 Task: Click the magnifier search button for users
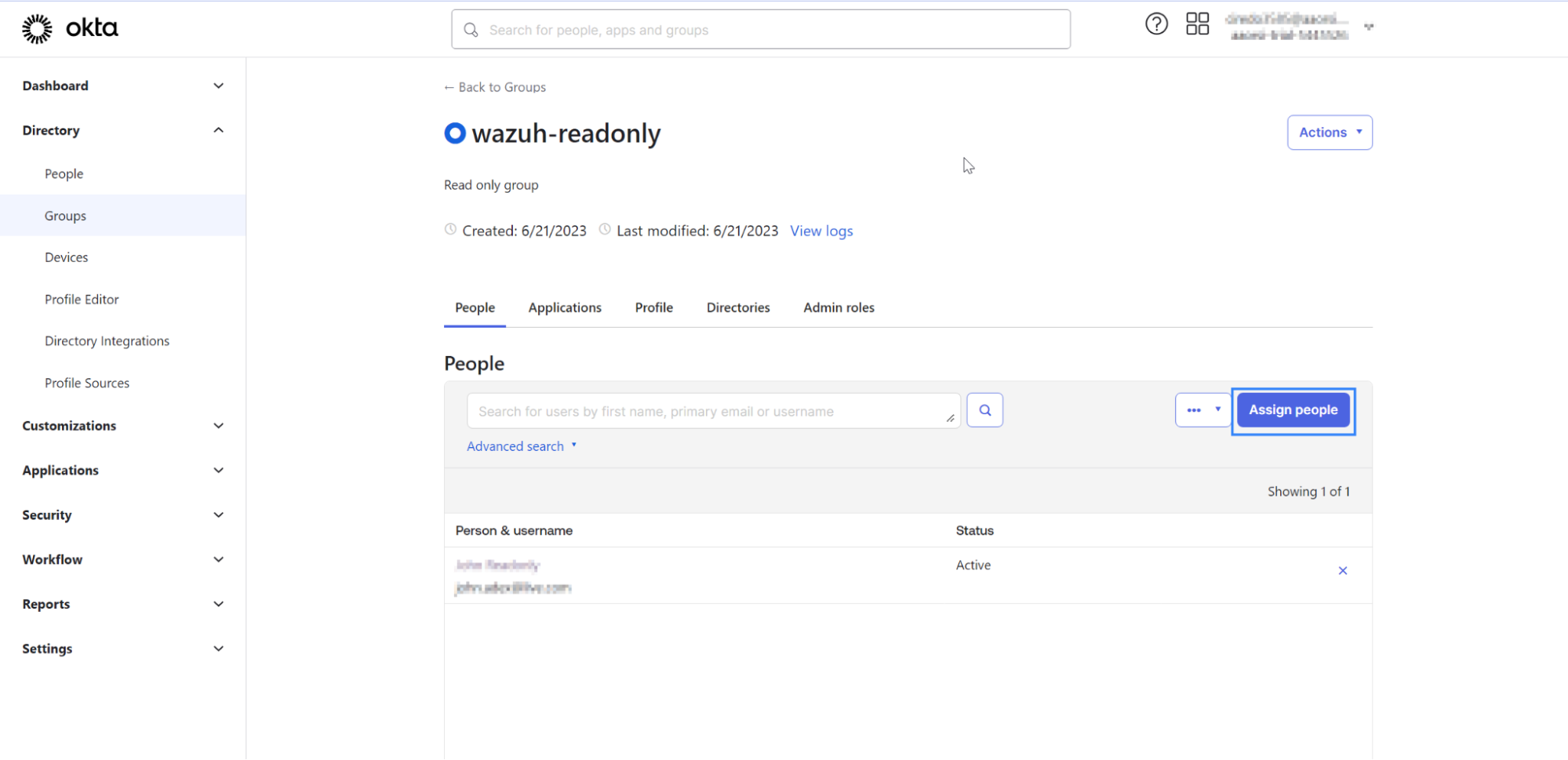point(984,410)
